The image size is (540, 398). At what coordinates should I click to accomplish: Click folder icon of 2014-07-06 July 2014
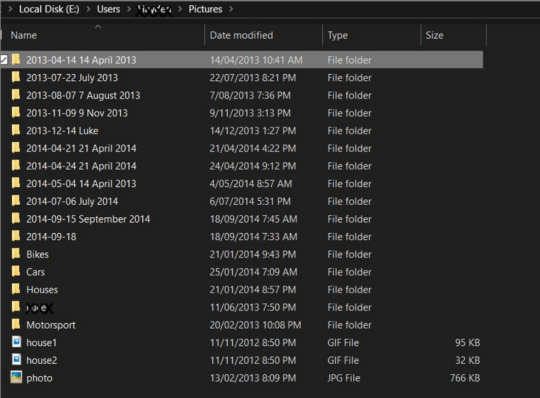pos(16,201)
